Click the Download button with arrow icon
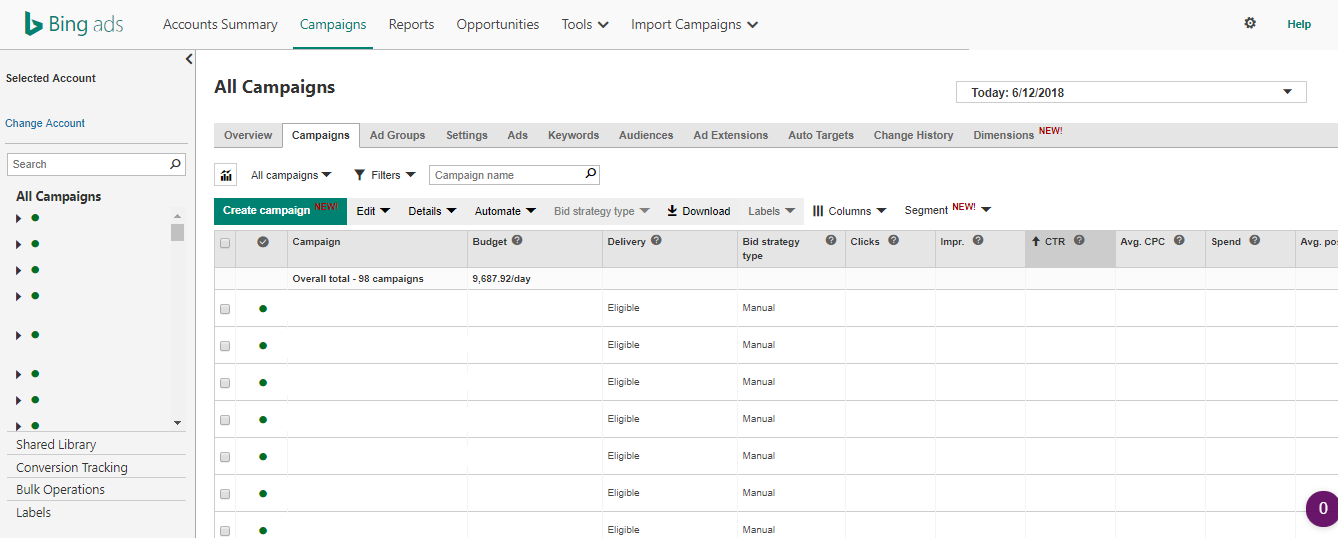This screenshot has height=538, width=1338. [x=699, y=211]
